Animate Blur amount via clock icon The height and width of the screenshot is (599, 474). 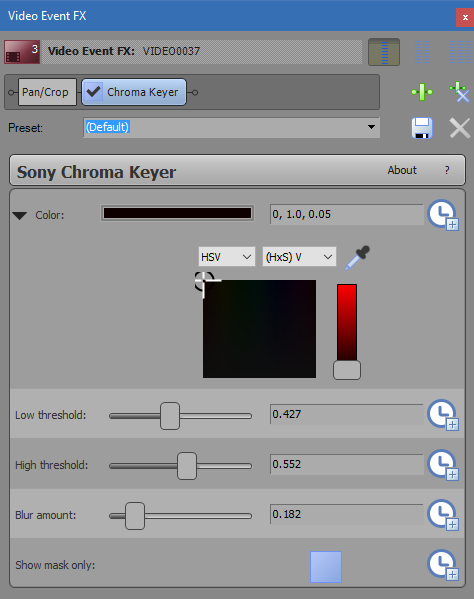[x=443, y=515]
